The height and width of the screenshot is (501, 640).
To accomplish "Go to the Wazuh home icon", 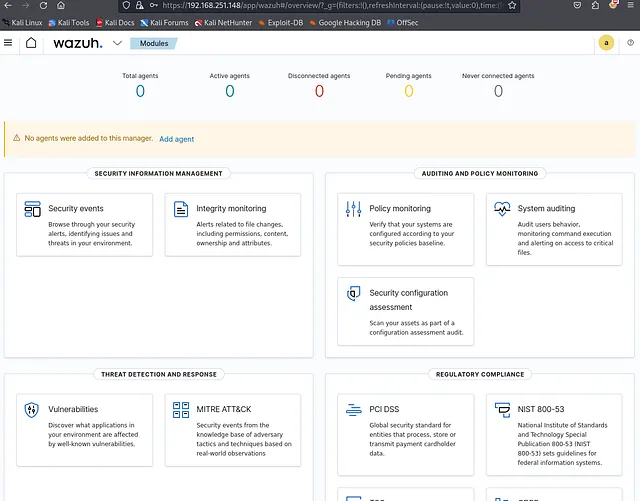I will [x=31, y=42].
